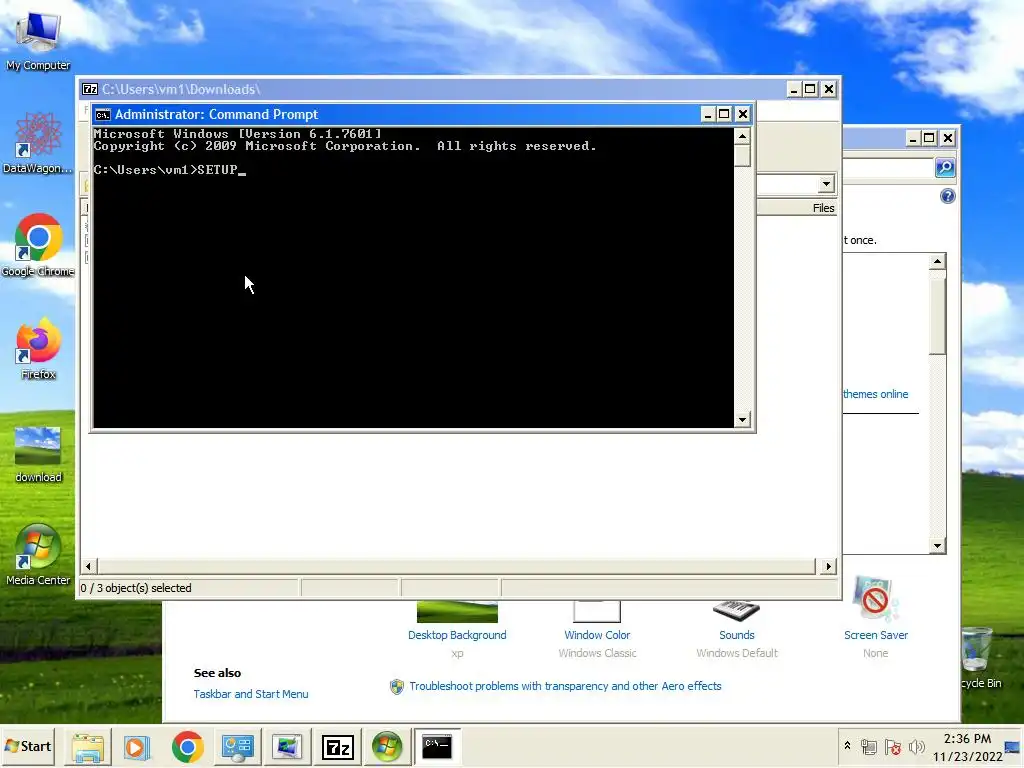Open Sounds settings
1024x768 pixels.
click(737, 635)
